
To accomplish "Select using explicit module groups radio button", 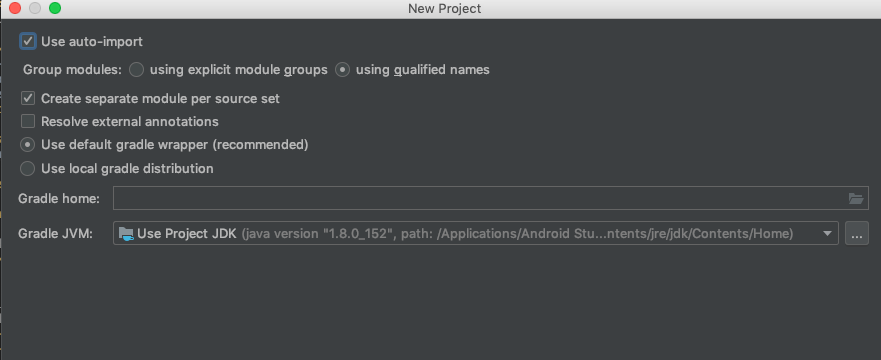I will pos(137,70).
